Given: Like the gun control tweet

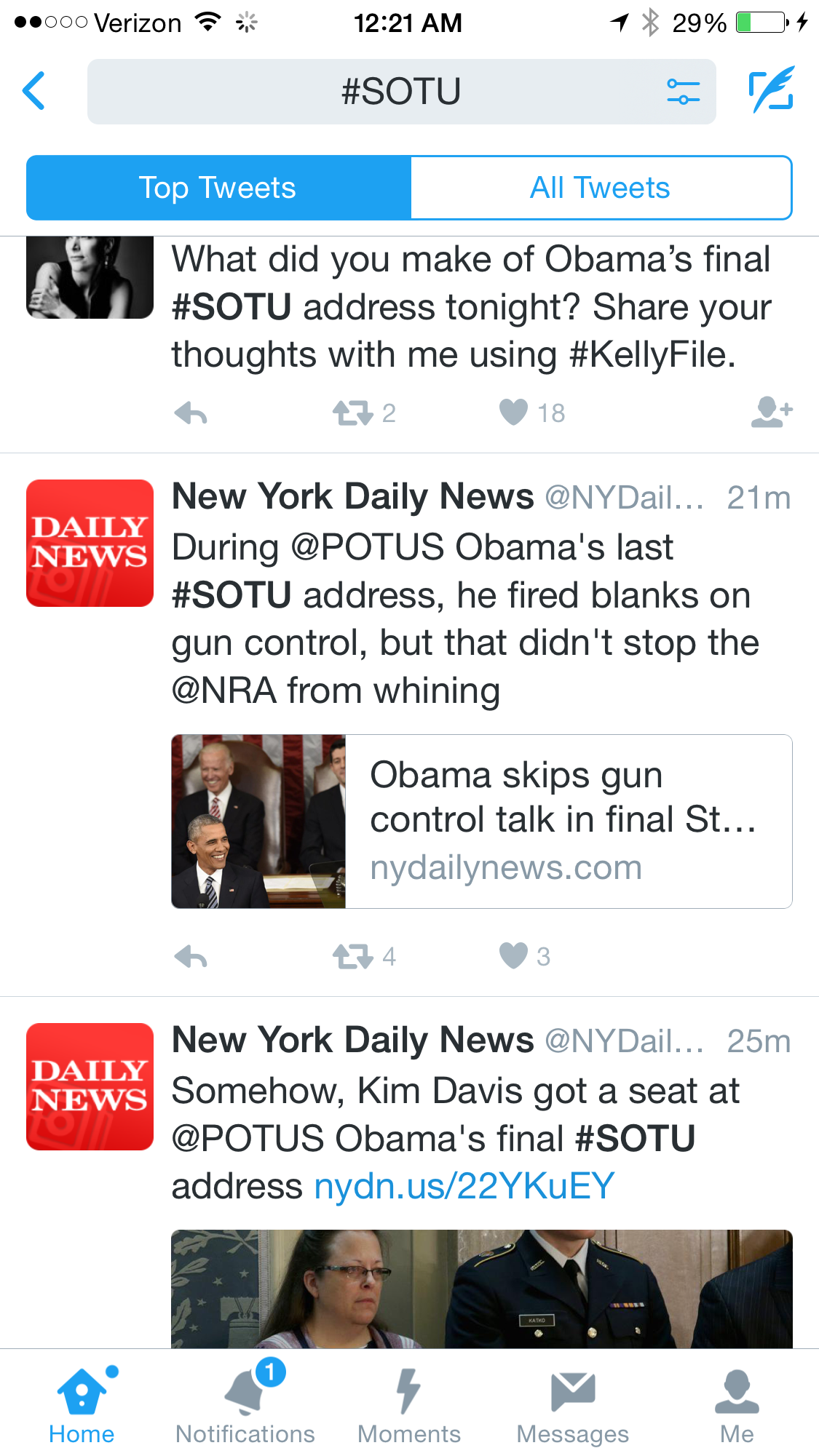Looking at the screenshot, I should click(513, 955).
